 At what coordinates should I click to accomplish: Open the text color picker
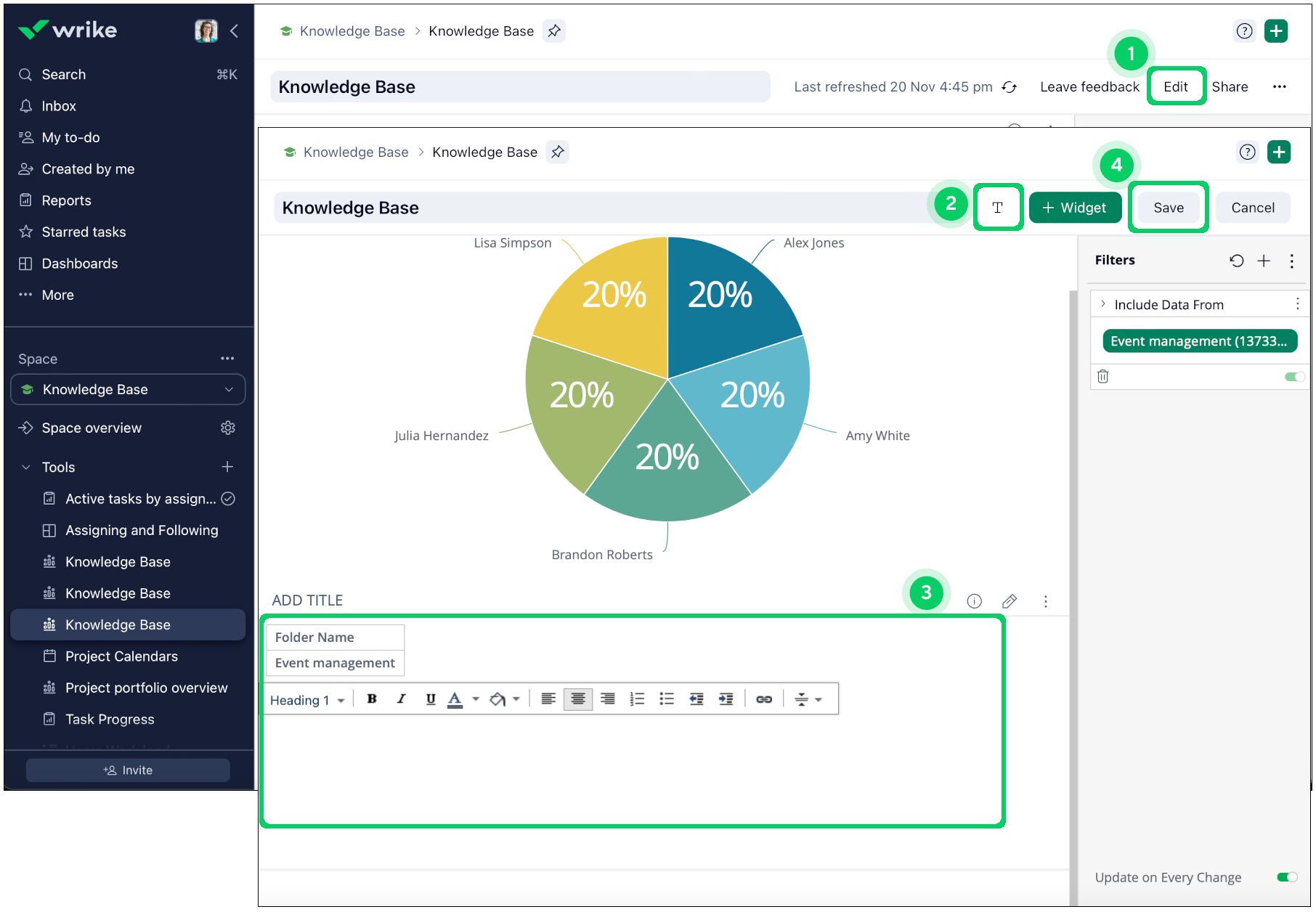(455, 699)
